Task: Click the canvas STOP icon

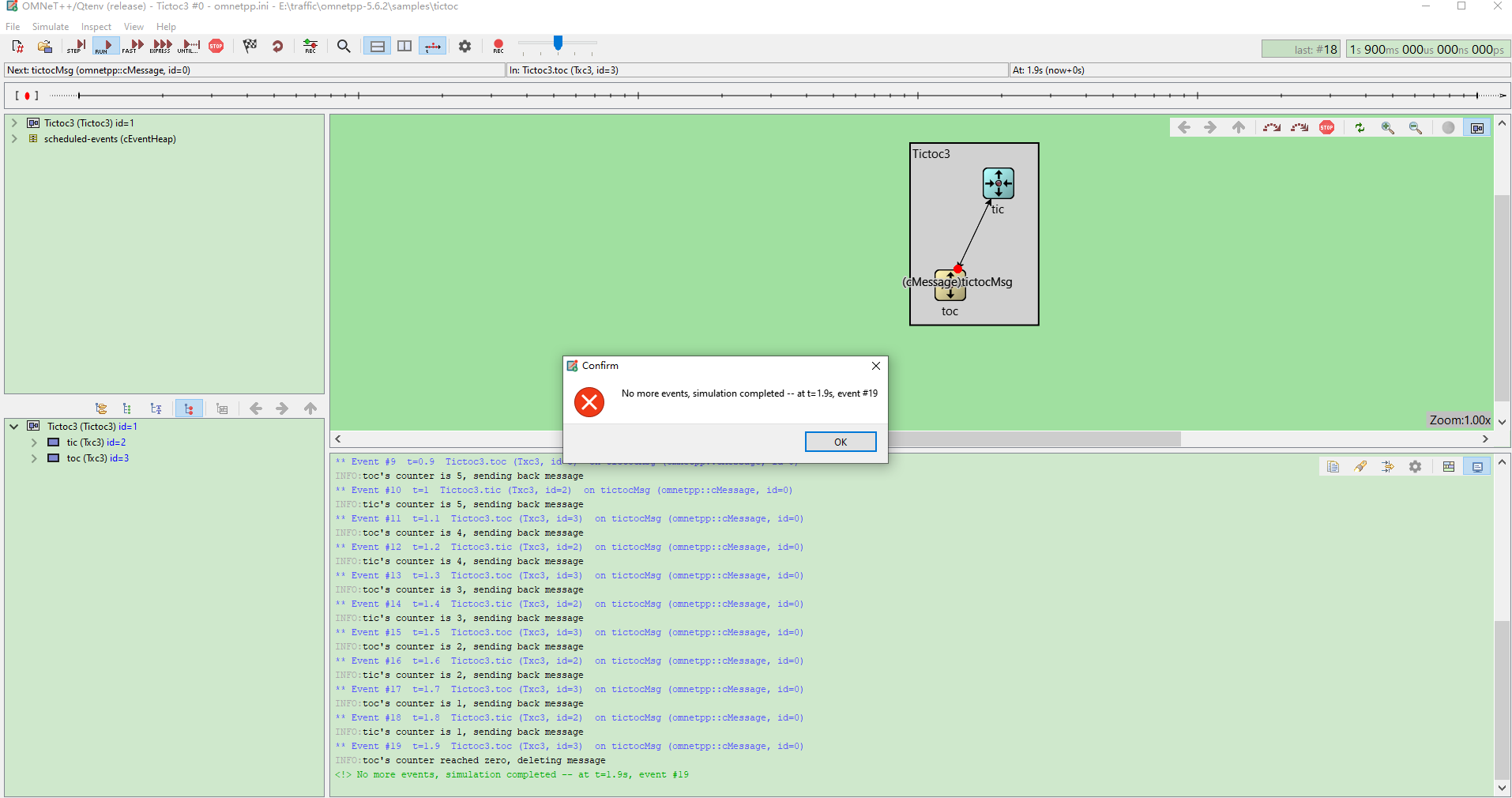Action: [1327, 128]
